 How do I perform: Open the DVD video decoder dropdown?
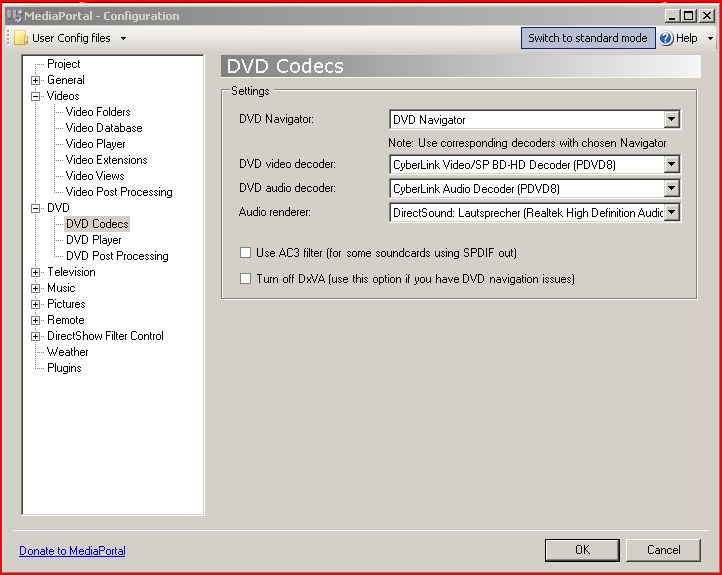click(x=671, y=165)
